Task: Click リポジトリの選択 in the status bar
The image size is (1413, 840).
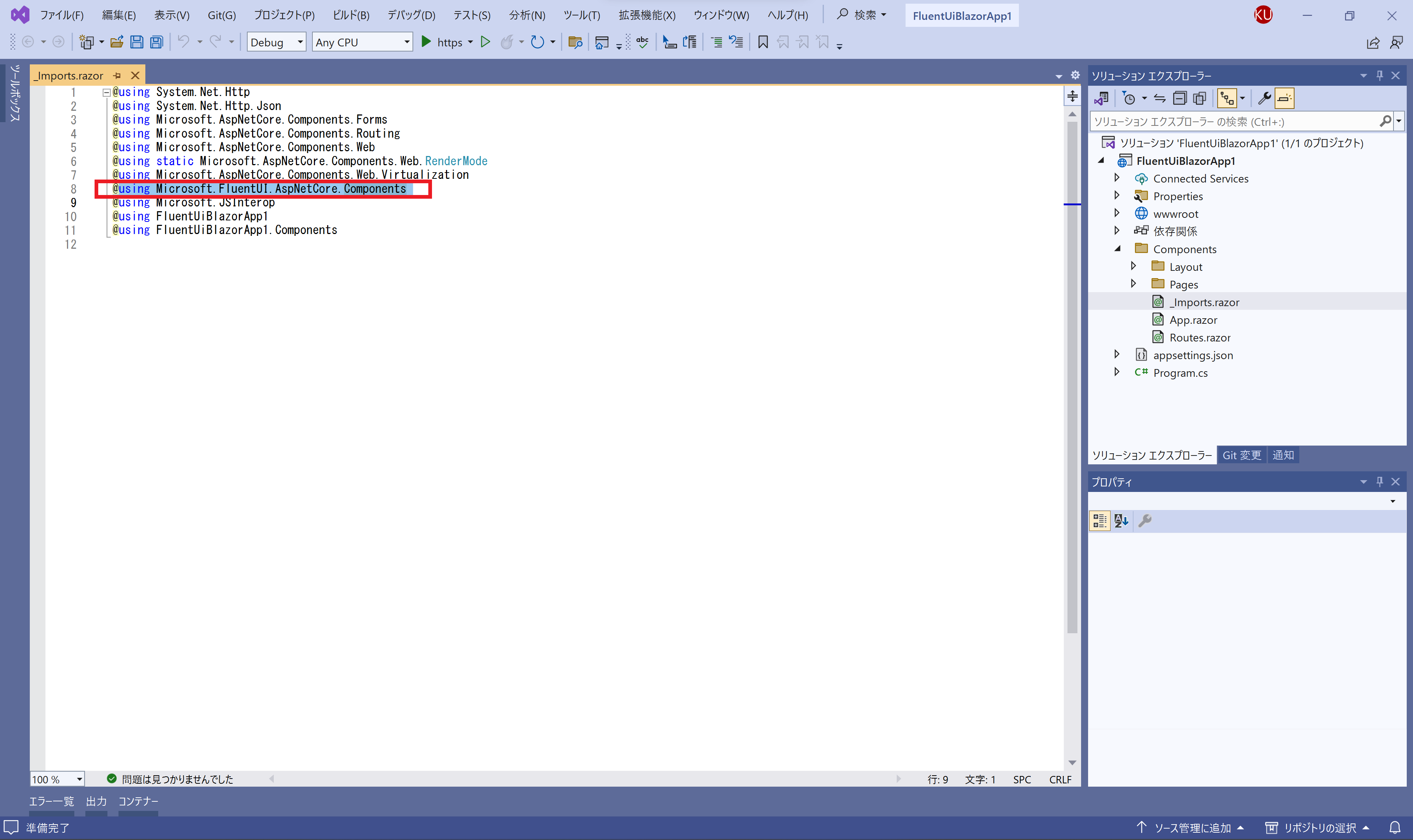Action: pos(1318,827)
